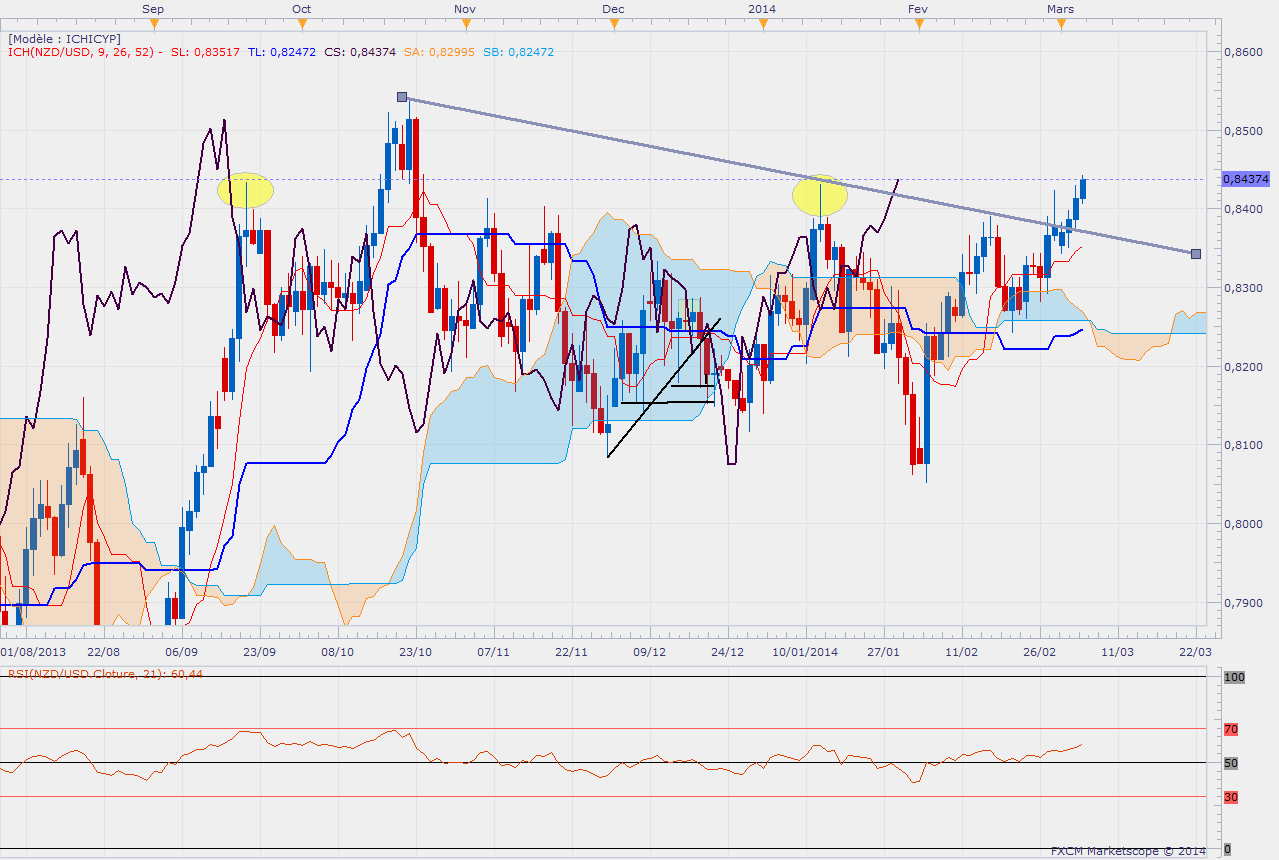Screen dimensions: 1279x860
Task: Click the CS: 0,84374 value
Action: (359, 52)
